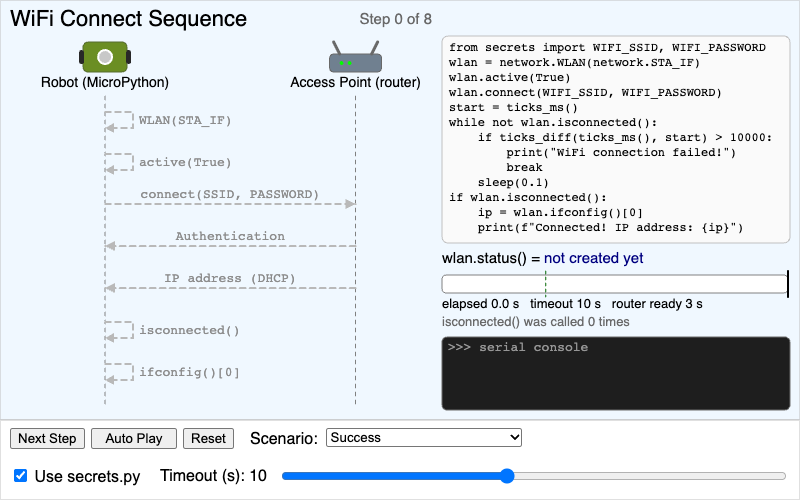This screenshot has width=800, height=502.
Task: Click the print WiFi connection failed line
Action: point(621,153)
